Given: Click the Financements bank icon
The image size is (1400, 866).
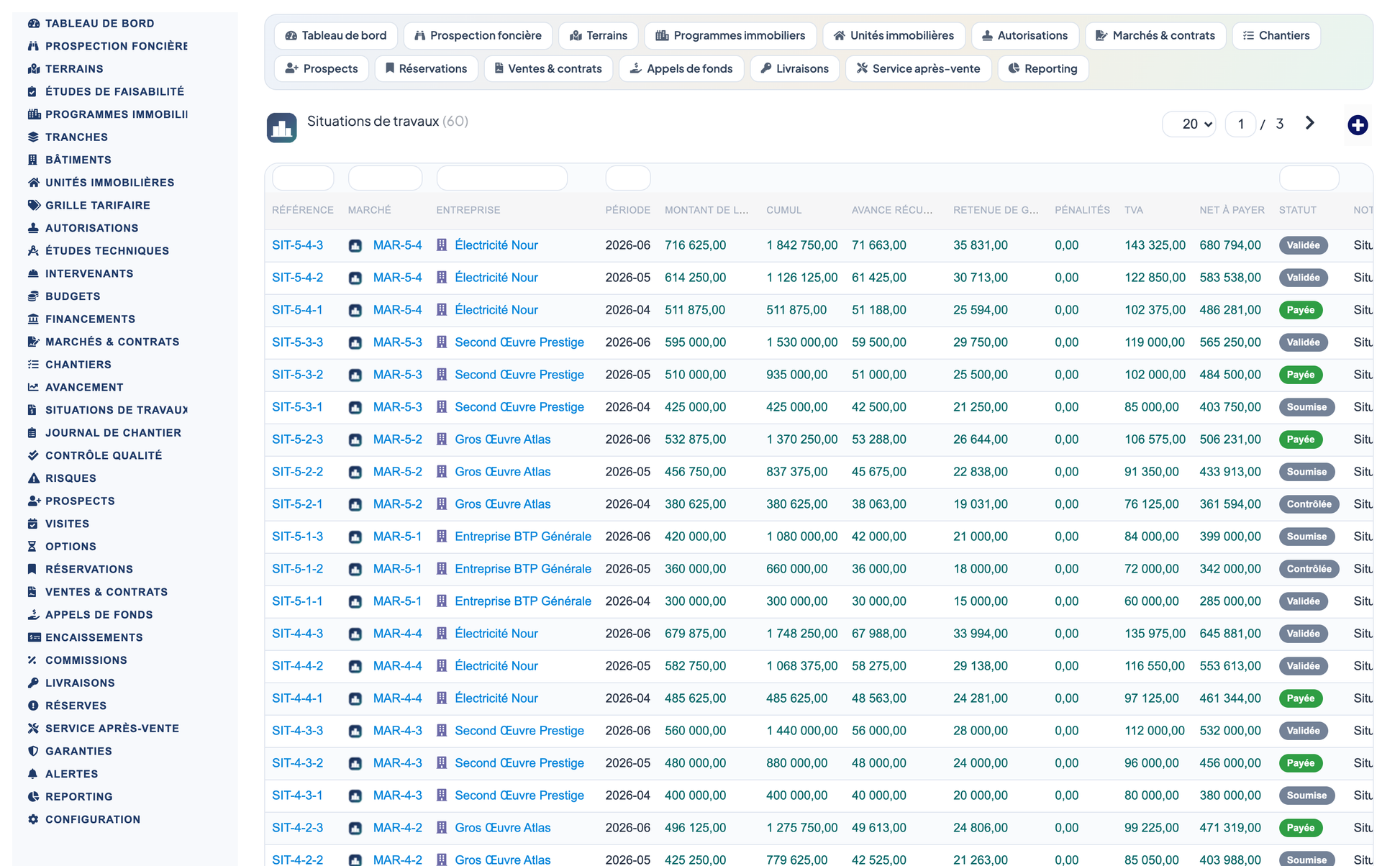Looking at the screenshot, I should (x=33, y=319).
